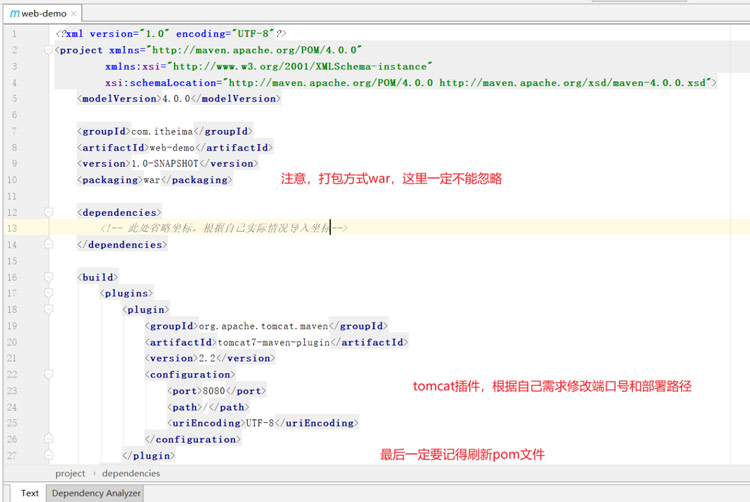Click the dependencies closing fold marker line 14
Viewport: 750px width, 502px height.
tap(48, 244)
